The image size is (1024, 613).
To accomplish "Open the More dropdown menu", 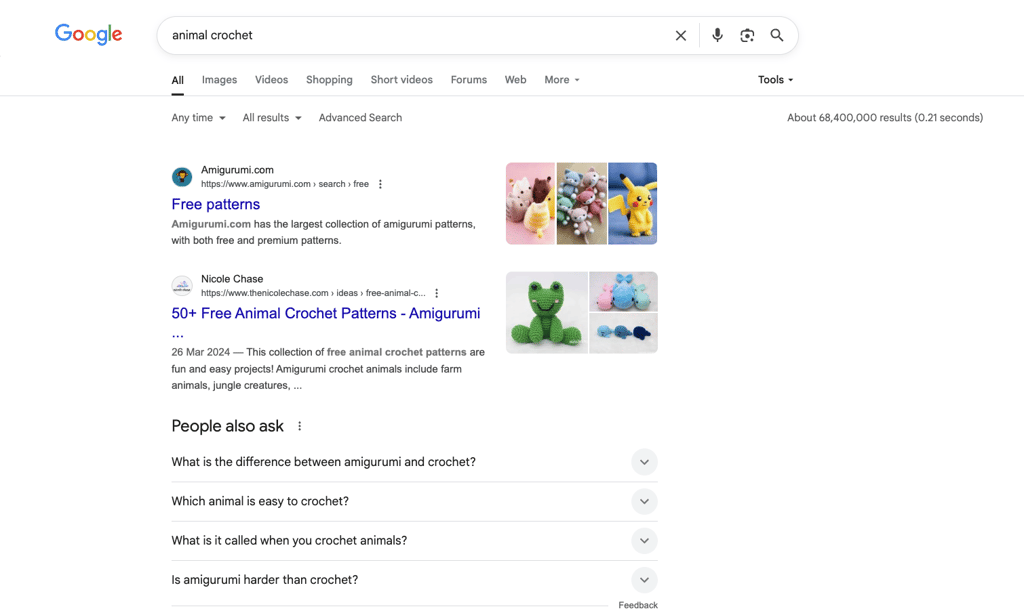I will 562,80.
